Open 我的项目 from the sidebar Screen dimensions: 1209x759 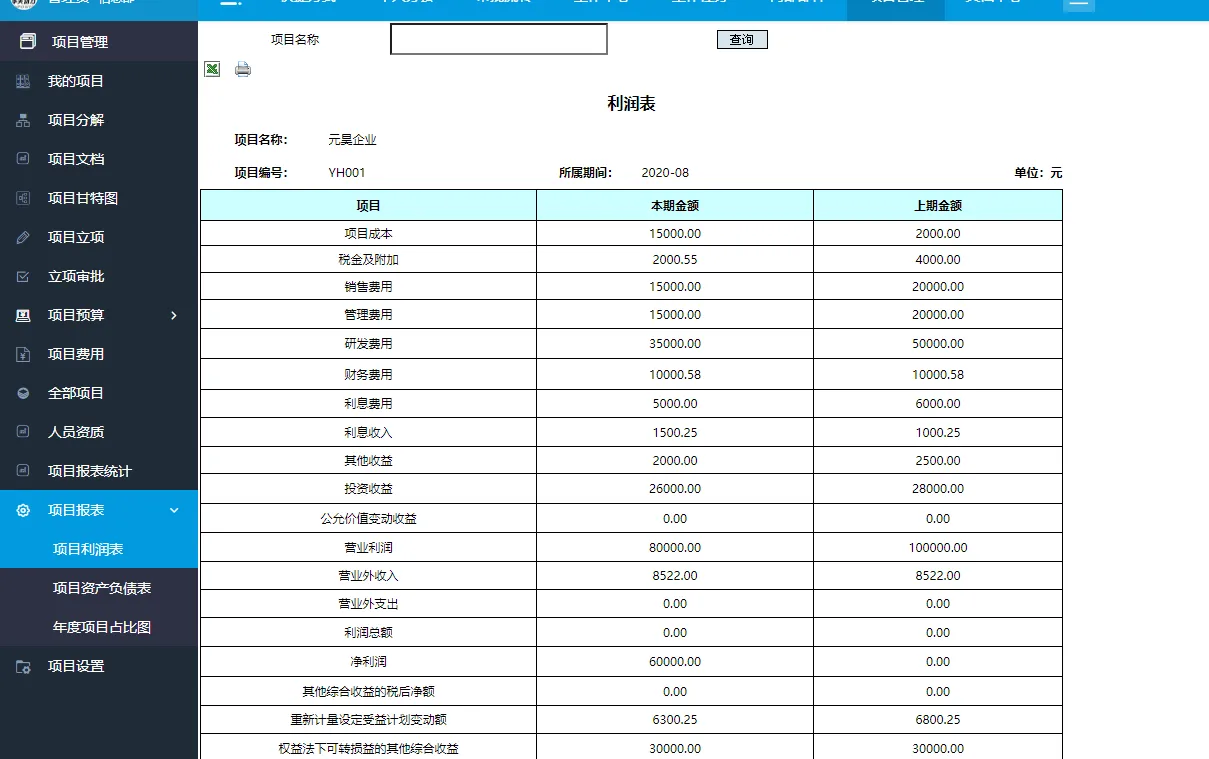click(76, 81)
